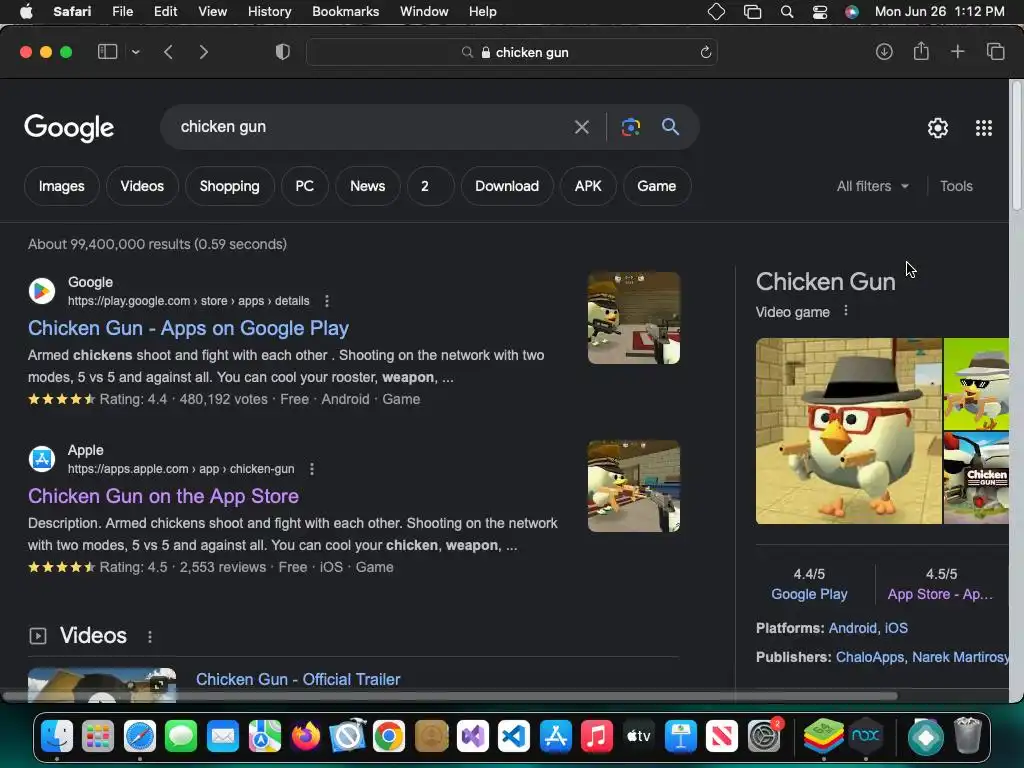Image resolution: width=1024 pixels, height=768 pixels.
Task: Open the Tools button
Action: click(956, 186)
